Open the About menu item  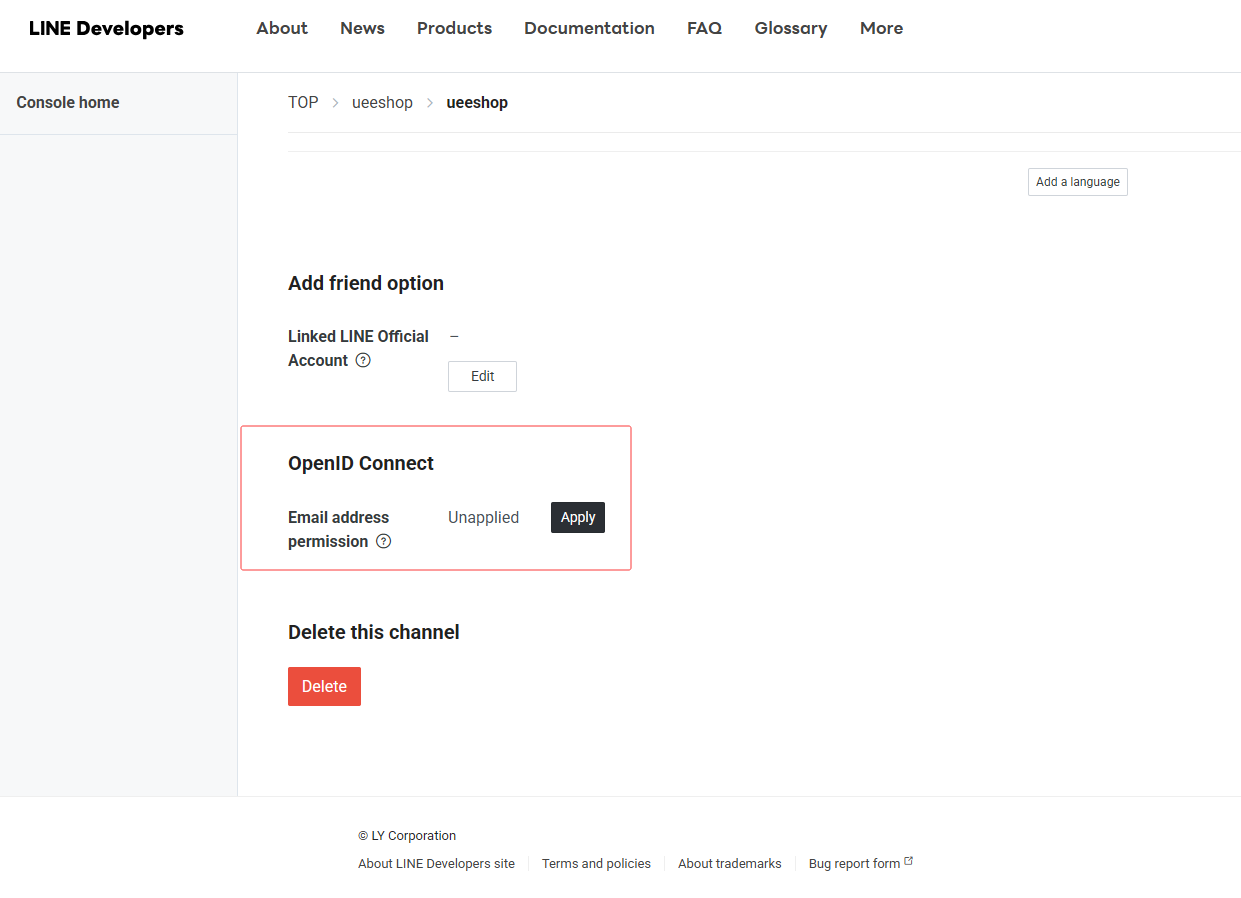click(x=282, y=28)
